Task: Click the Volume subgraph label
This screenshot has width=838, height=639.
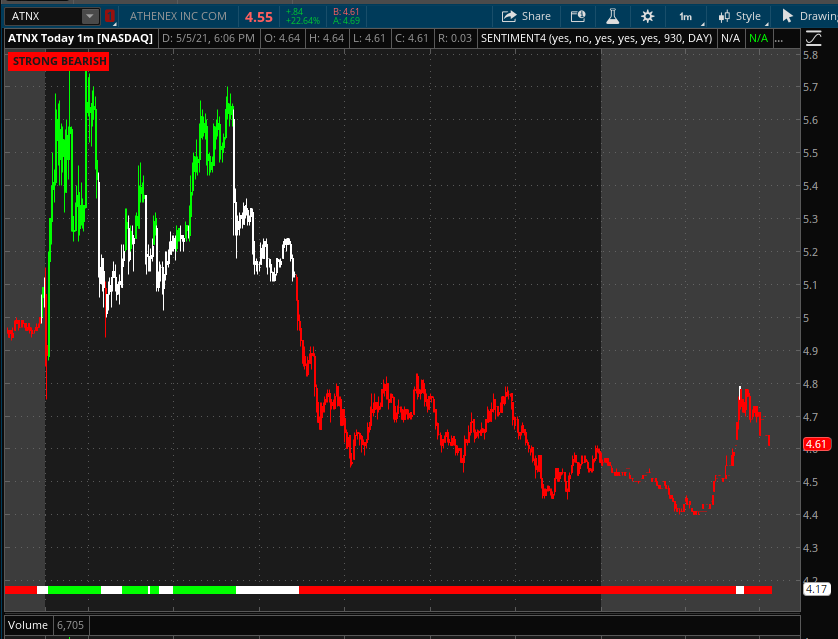Action: 28,625
